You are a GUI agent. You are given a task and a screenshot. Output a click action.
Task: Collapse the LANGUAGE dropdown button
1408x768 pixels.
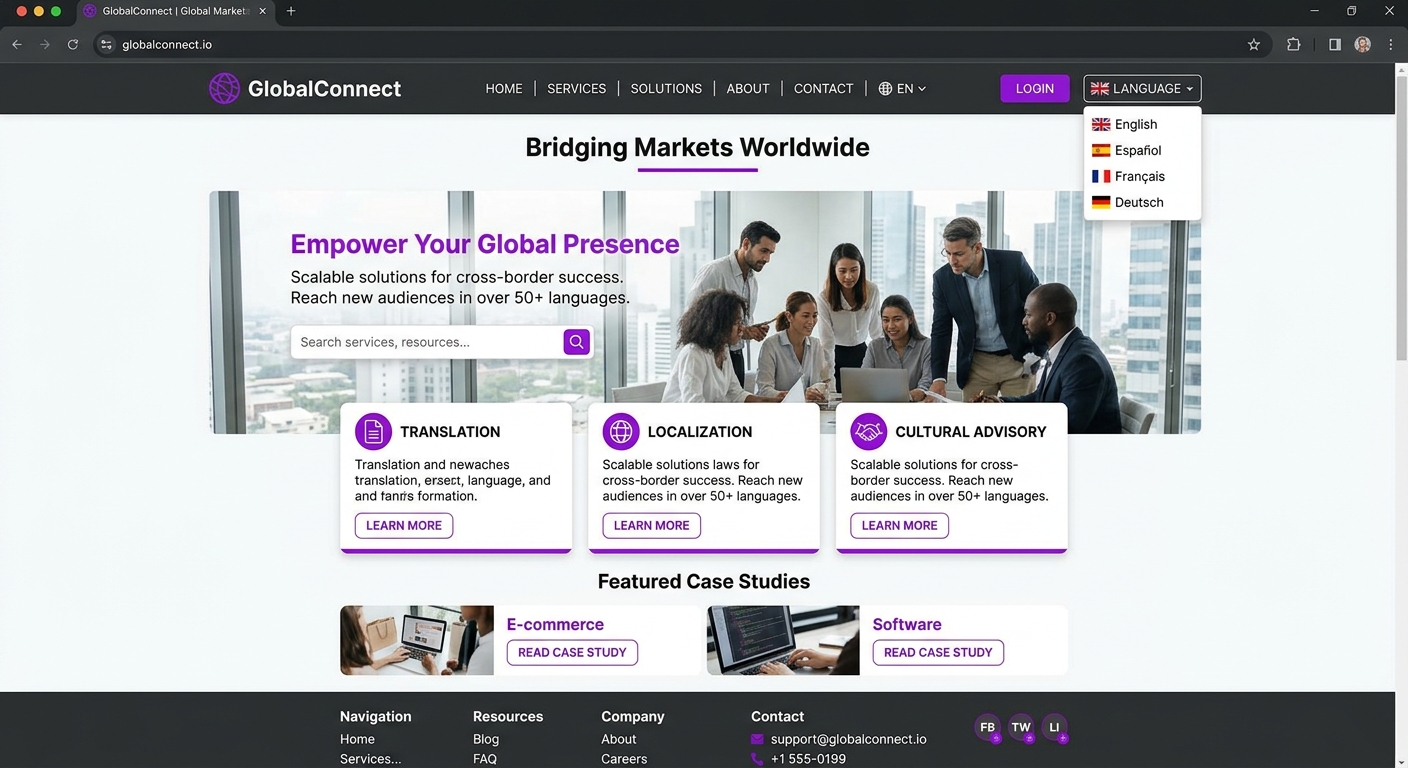point(1142,88)
